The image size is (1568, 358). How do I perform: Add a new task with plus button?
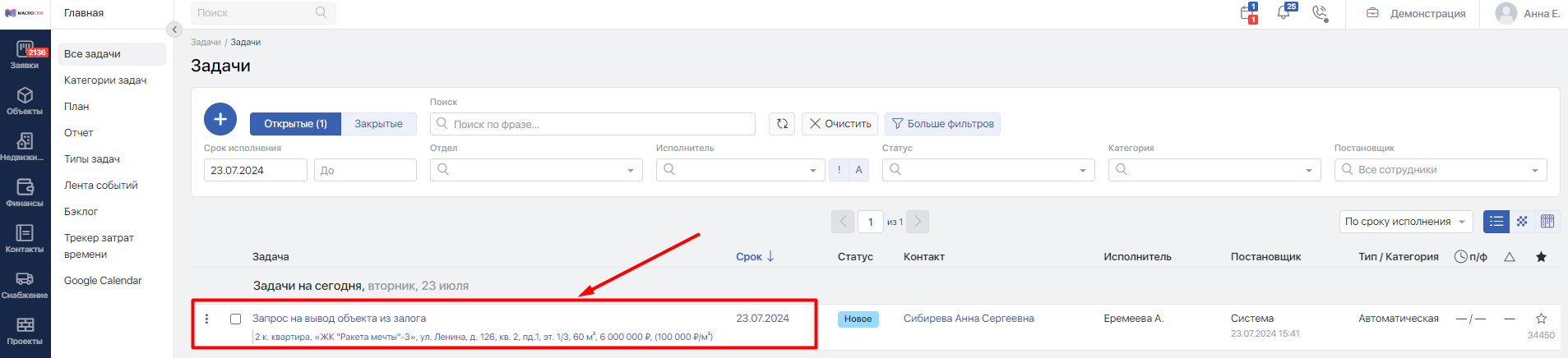220,120
